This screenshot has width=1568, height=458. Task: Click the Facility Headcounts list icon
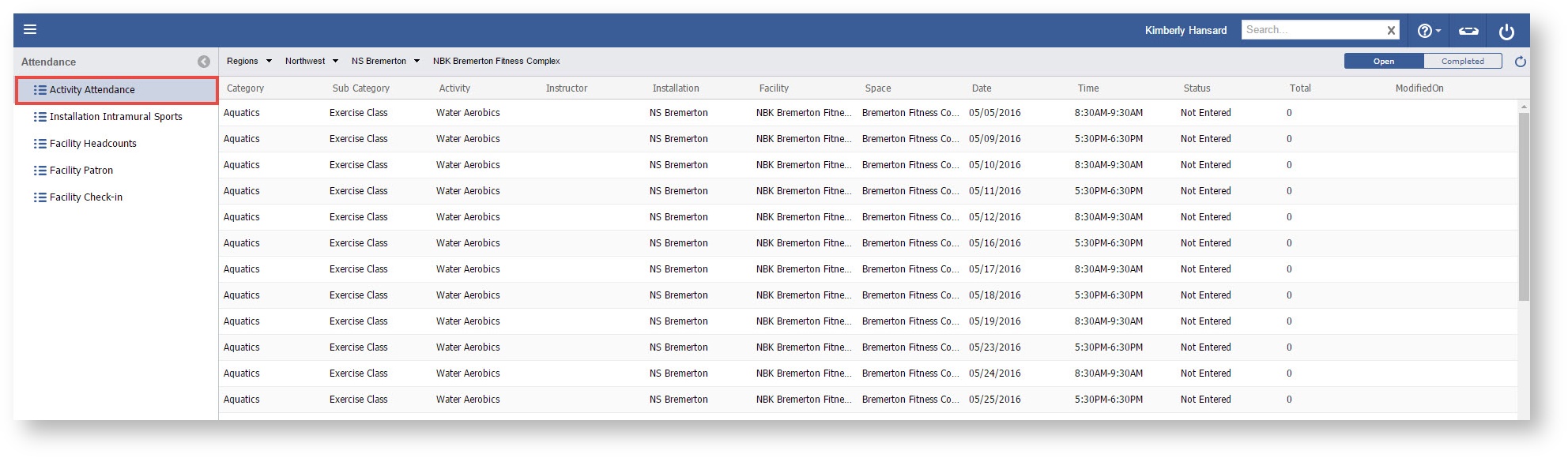[40, 144]
